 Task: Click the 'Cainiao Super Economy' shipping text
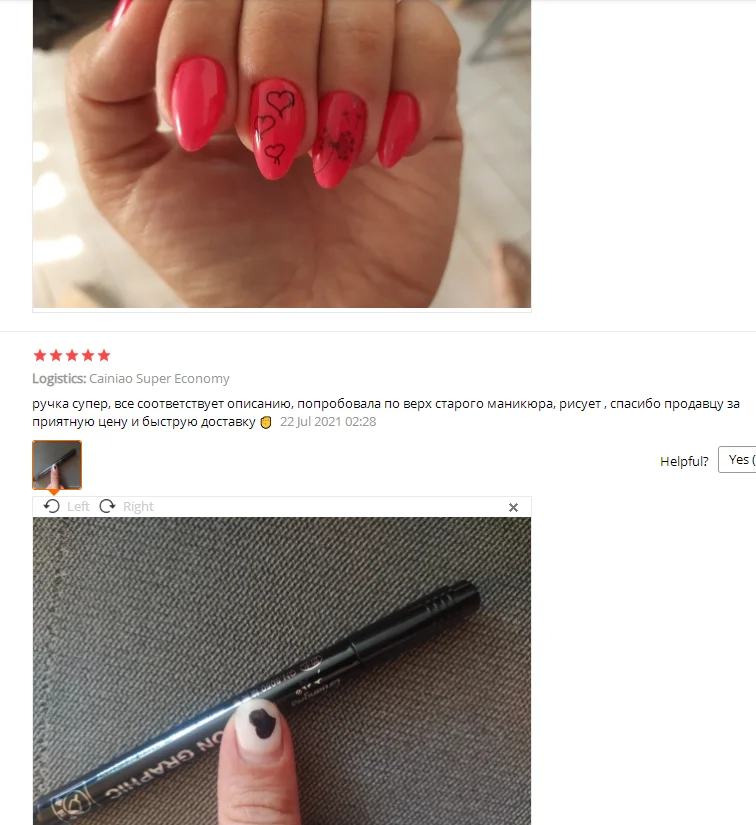click(159, 379)
